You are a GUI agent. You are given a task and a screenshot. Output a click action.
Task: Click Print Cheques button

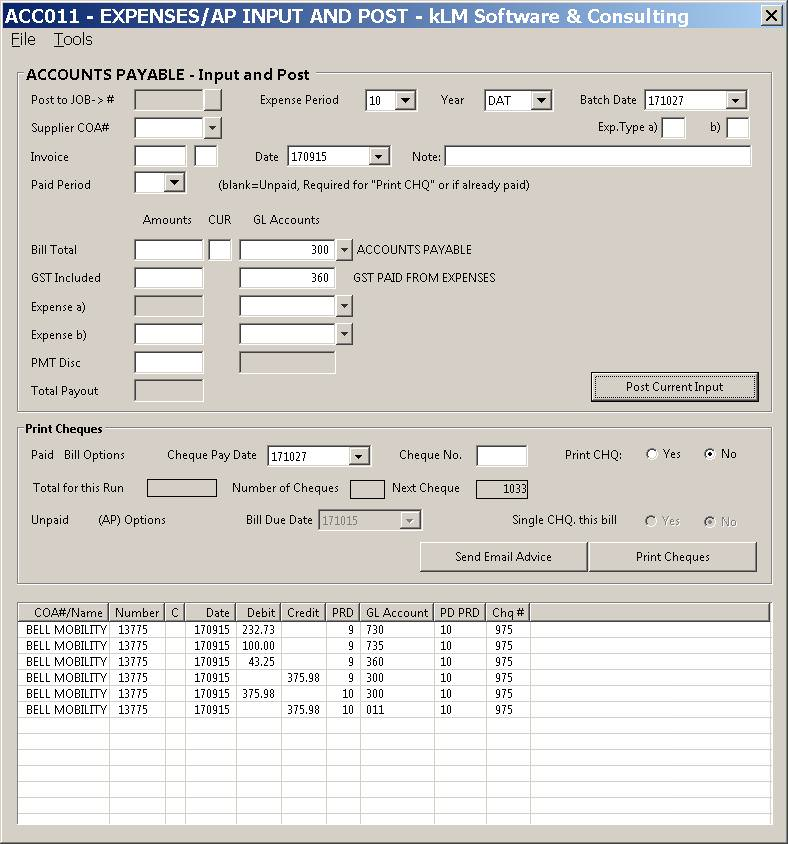pos(673,557)
